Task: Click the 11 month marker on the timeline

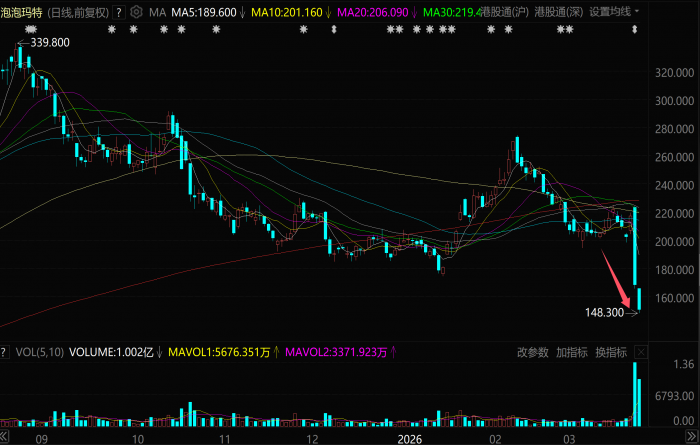Action: [225, 439]
